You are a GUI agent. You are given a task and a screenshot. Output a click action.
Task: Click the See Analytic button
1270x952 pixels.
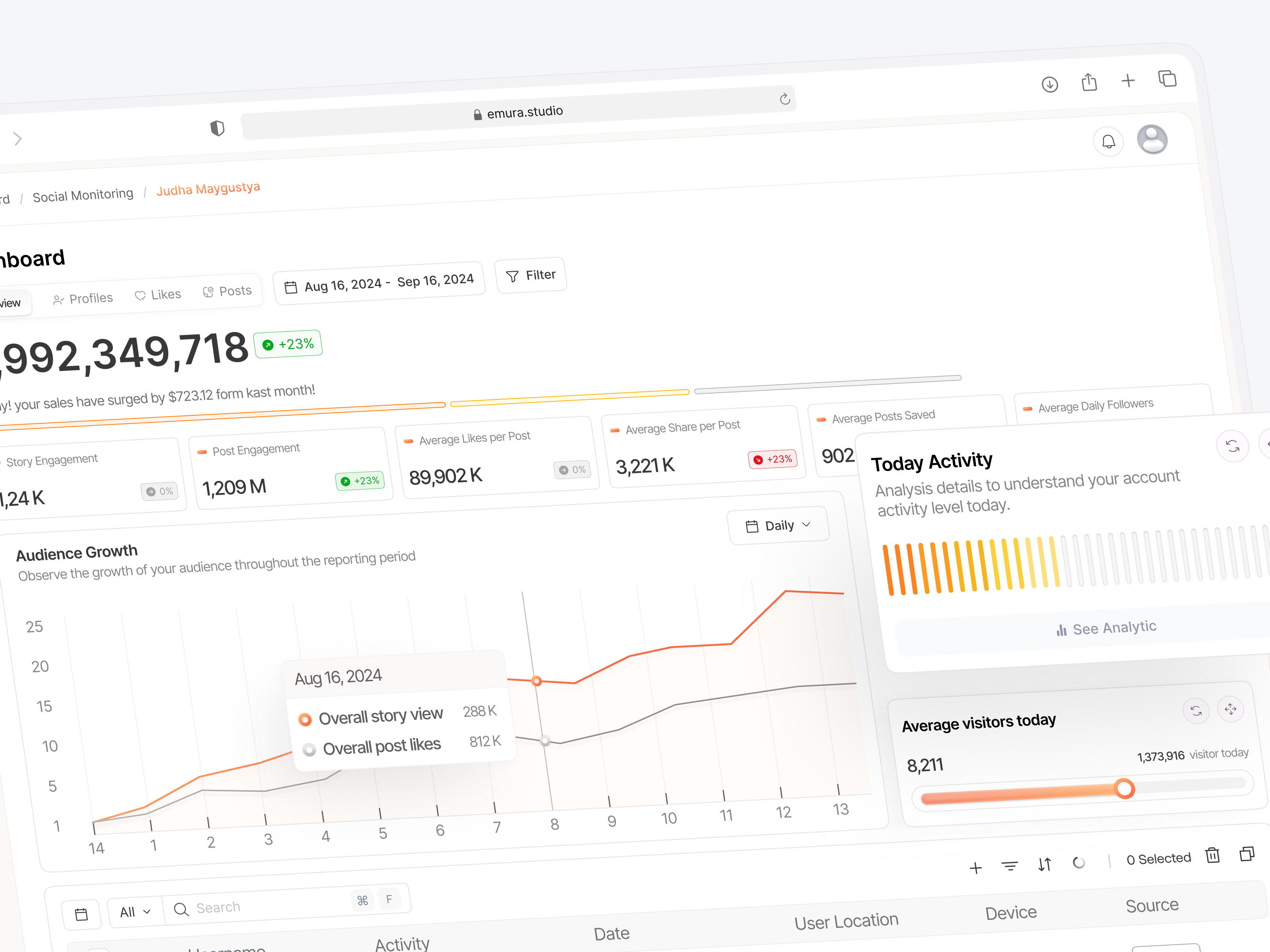coord(1106,627)
